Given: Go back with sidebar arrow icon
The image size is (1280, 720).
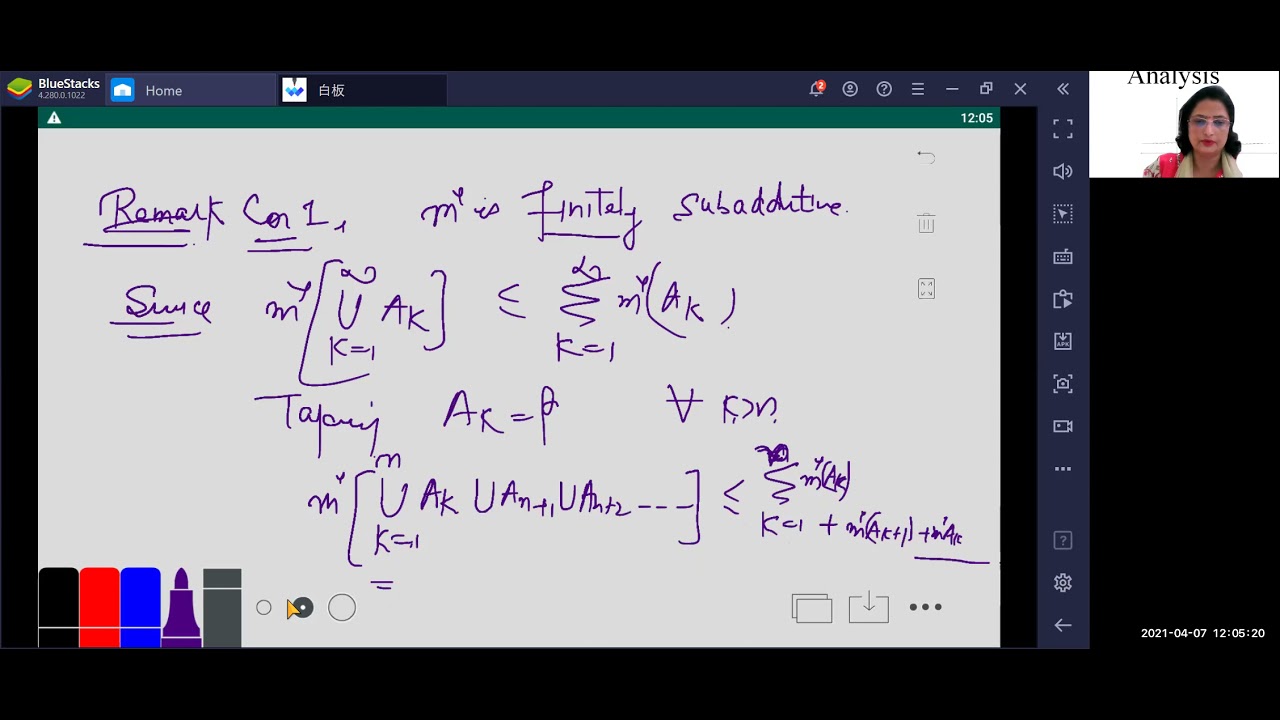Looking at the screenshot, I should [1063, 625].
